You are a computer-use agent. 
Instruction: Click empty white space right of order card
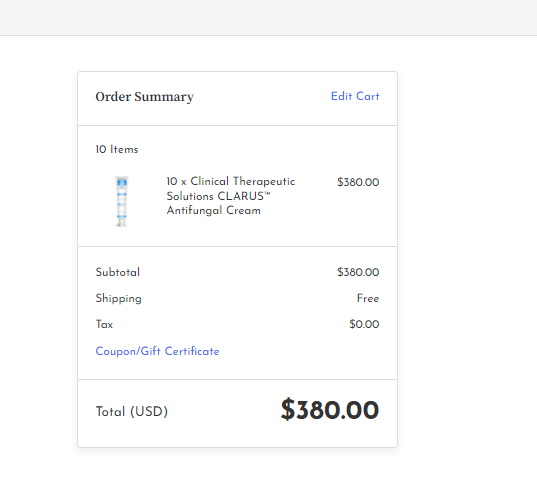[467, 257]
